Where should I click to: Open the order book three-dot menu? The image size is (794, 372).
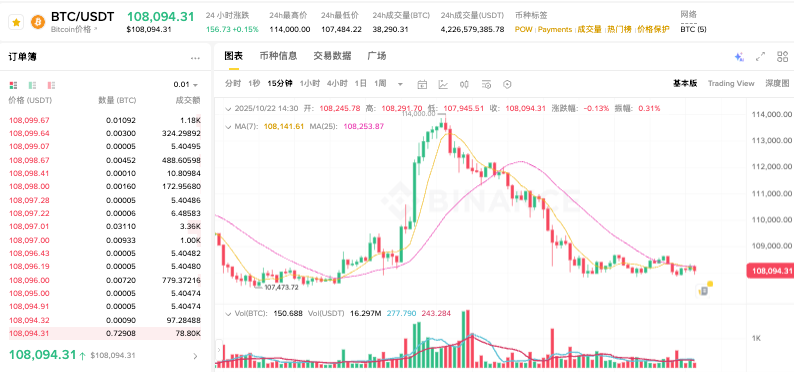[195, 58]
